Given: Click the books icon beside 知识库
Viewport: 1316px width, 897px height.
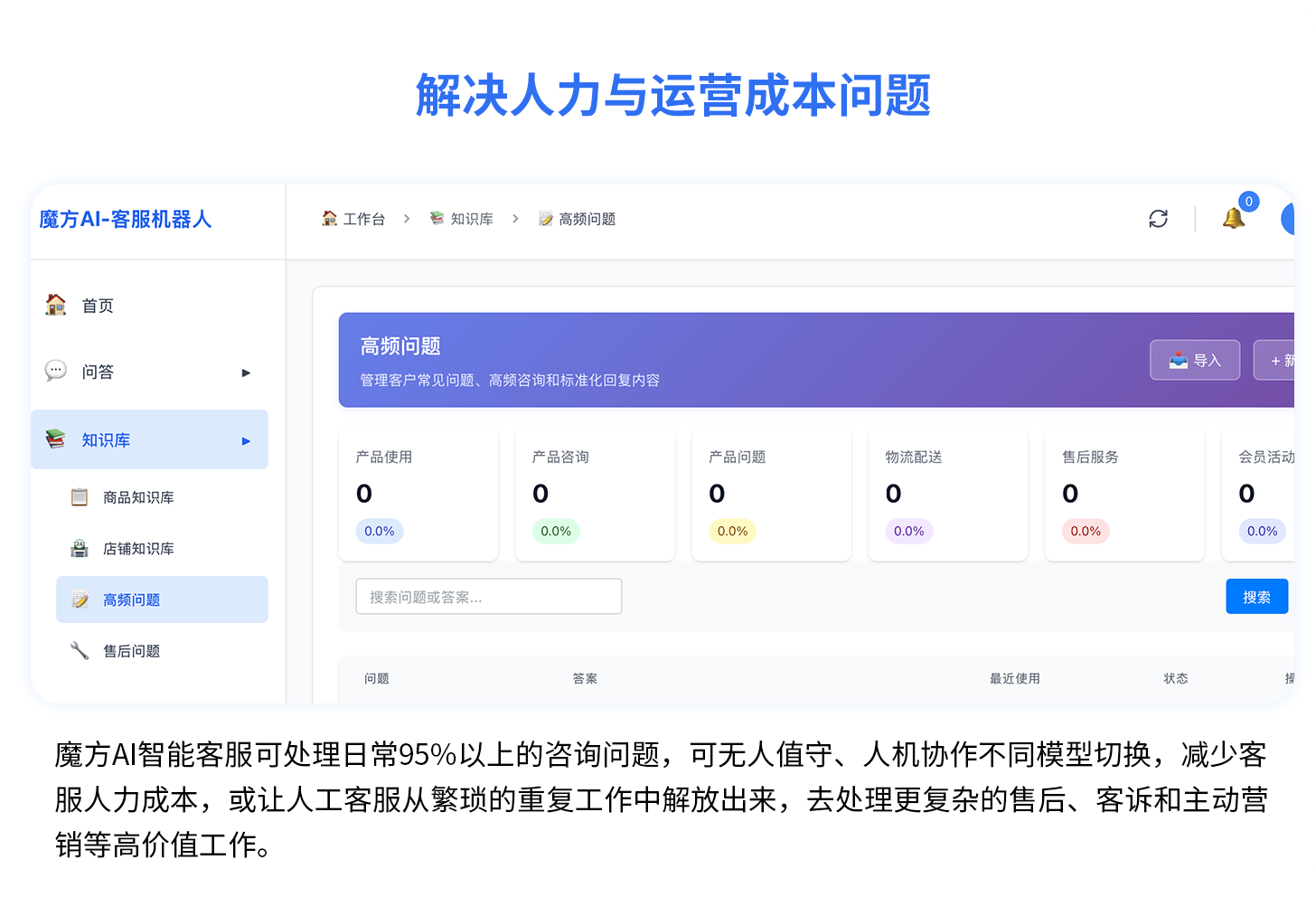Looking at the screenshot, I should pos(56,439).
